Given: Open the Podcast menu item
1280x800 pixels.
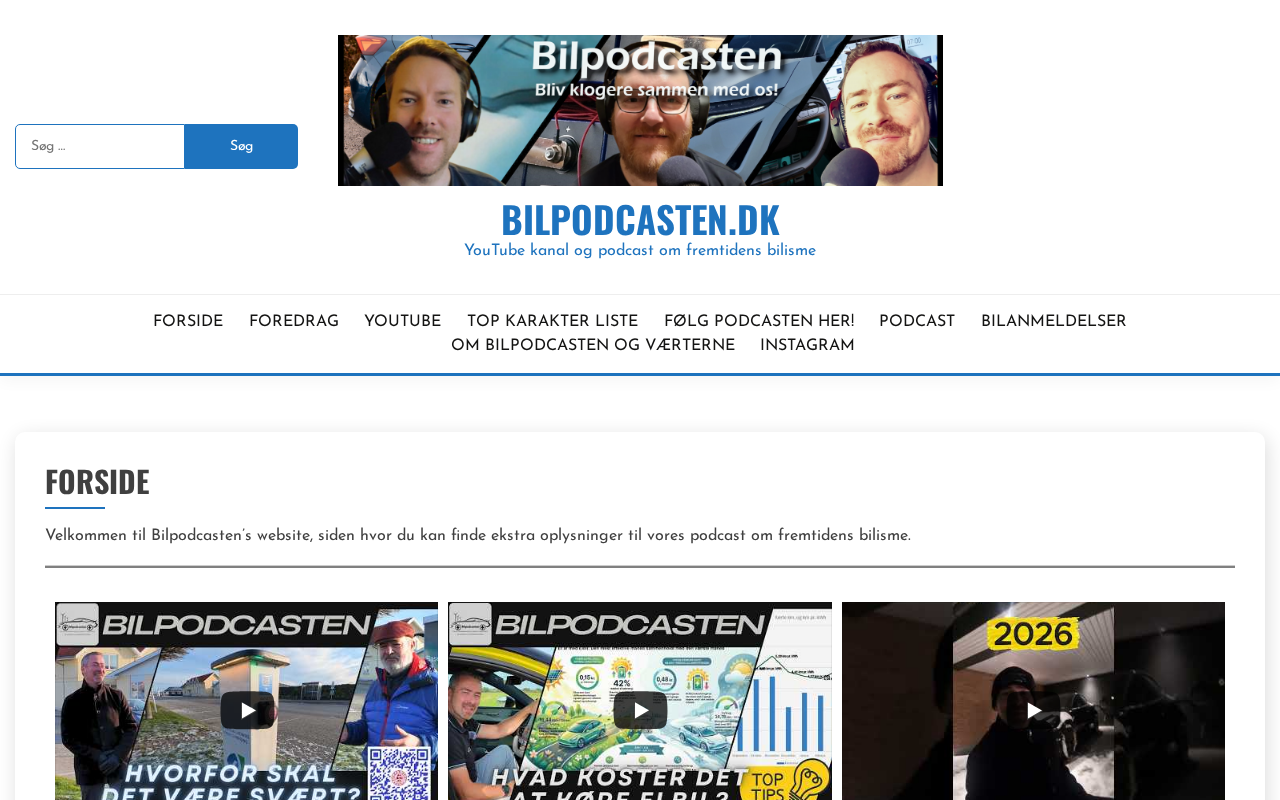Looking at the screenshot, I should (917, 322).
